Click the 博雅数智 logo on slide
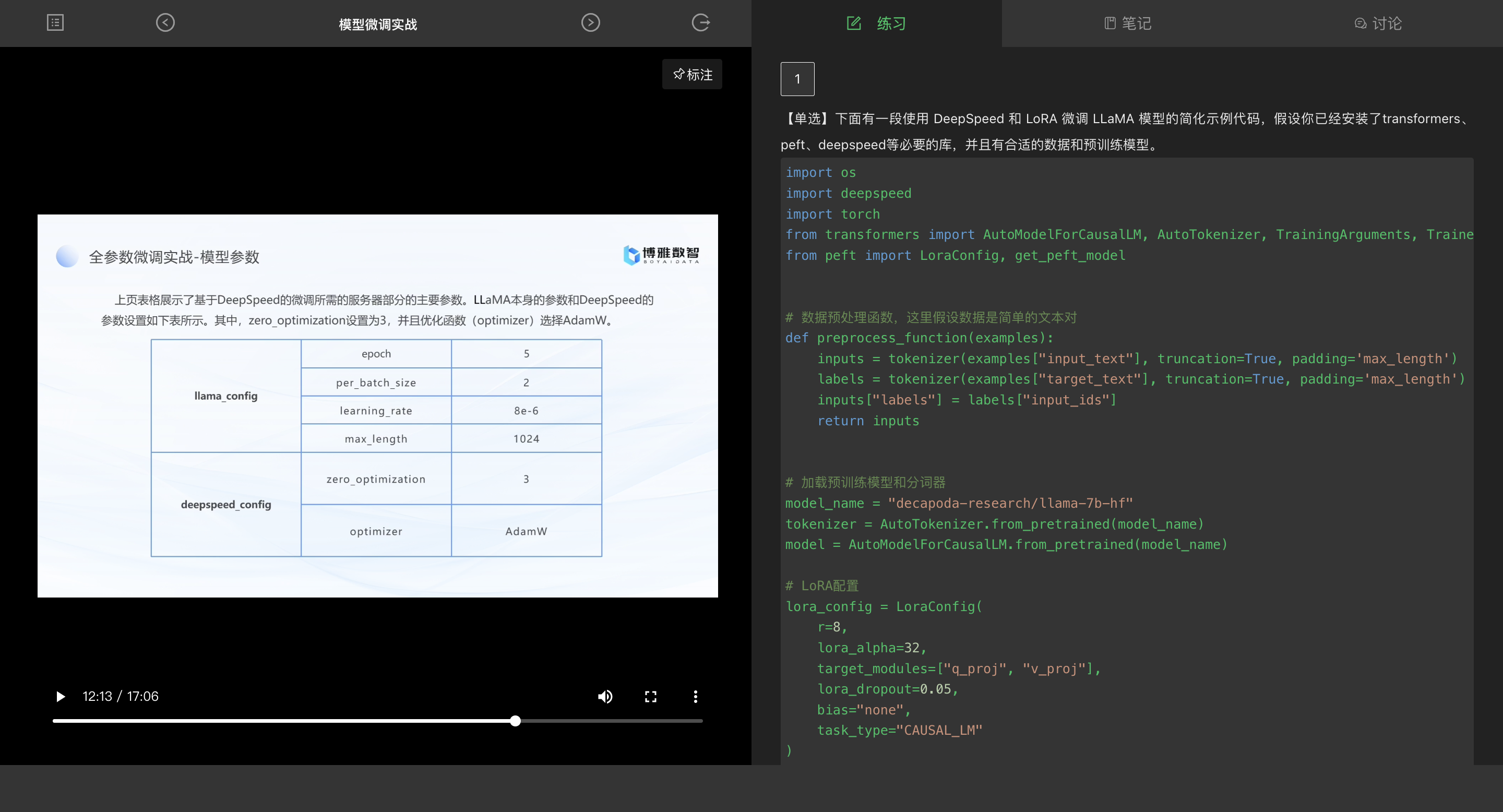The height and width of the screenshot is (812, 1503). [x=661, y=255]
